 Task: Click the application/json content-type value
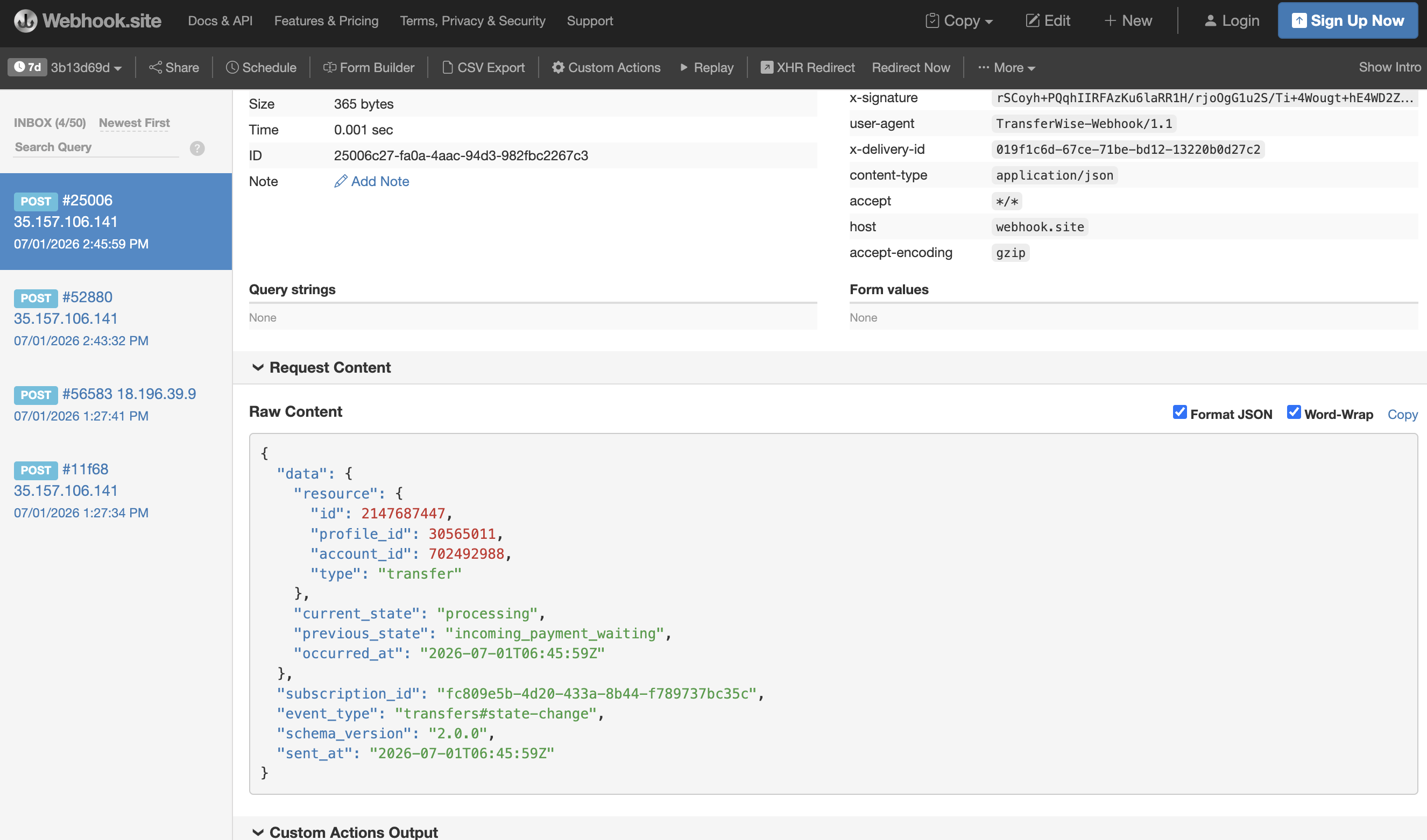(1055, 175)
